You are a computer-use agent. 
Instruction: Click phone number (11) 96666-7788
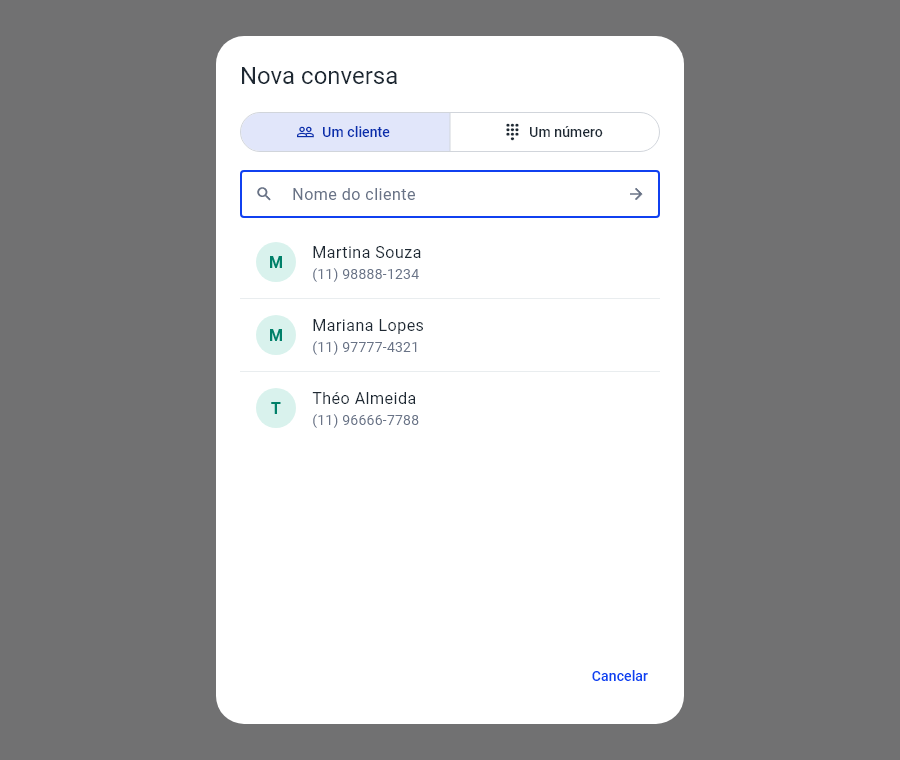pos(366,420)
